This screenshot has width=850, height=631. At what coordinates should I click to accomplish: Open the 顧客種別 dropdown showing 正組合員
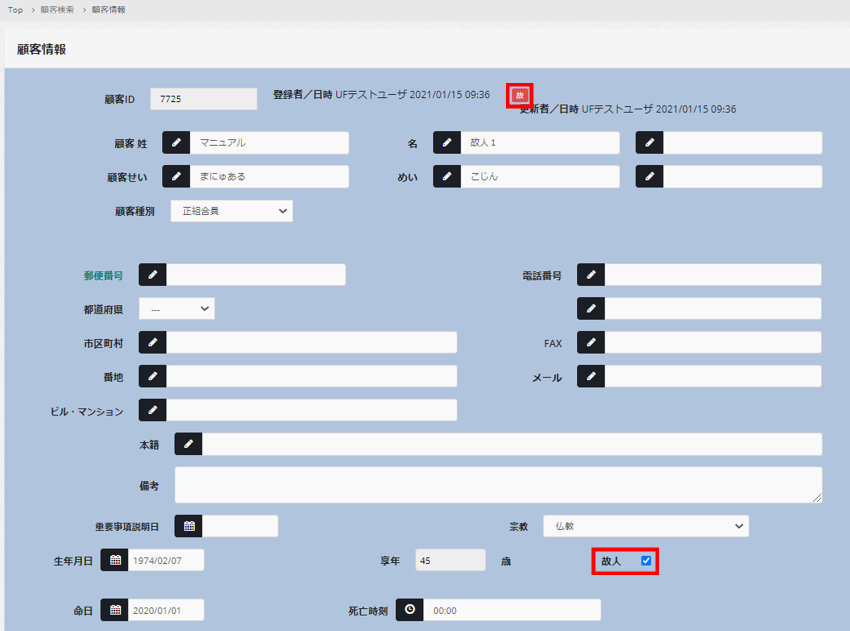click(x=231, y=211)
